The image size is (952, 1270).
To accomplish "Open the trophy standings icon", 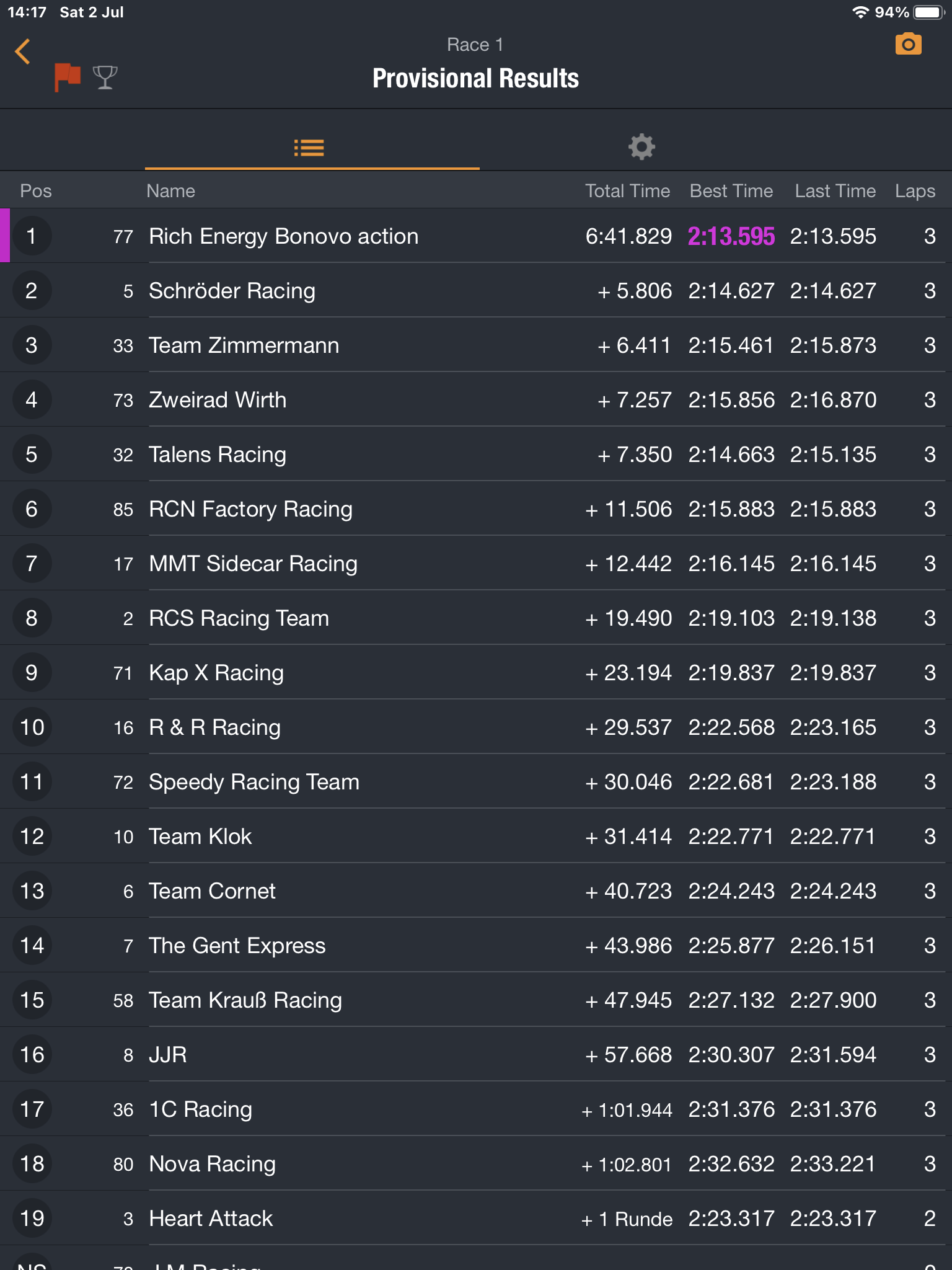I will pos(105,77).
